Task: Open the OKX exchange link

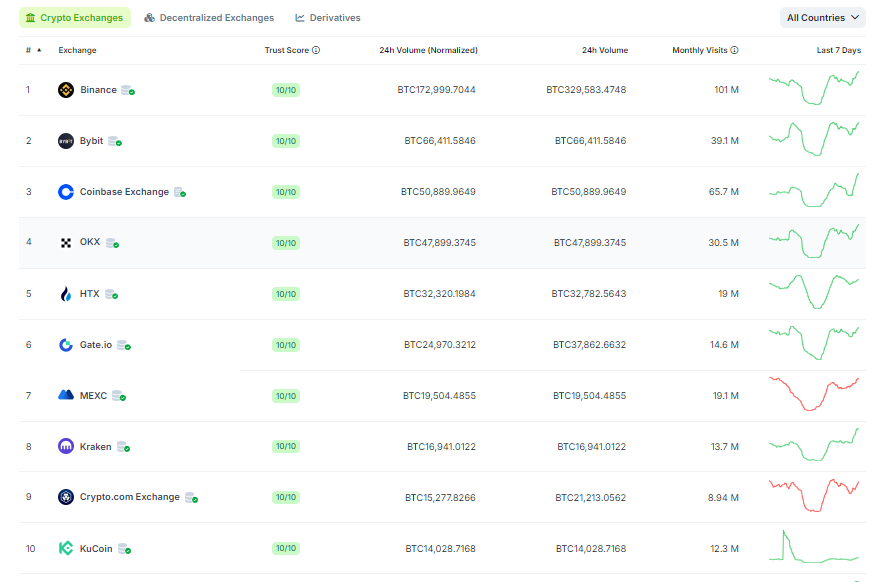Action: coord(90,242)
